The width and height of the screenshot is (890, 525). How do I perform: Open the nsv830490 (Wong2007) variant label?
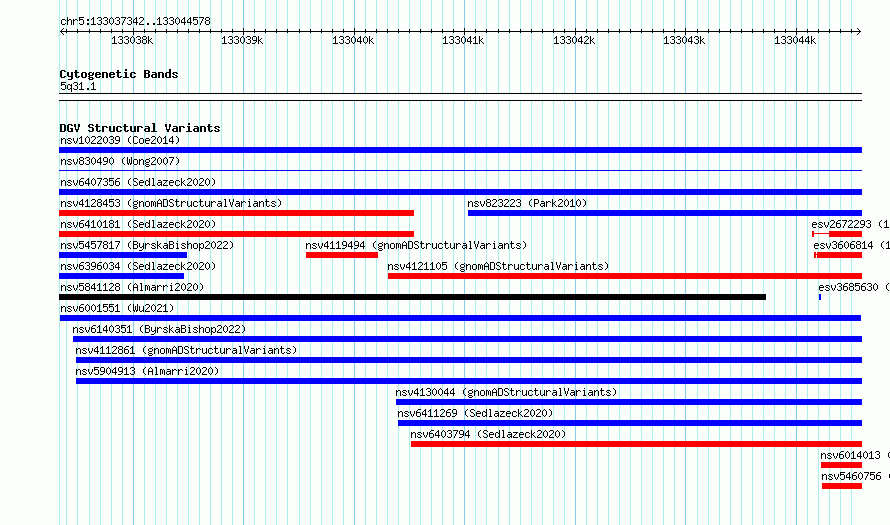coord(120,161)
